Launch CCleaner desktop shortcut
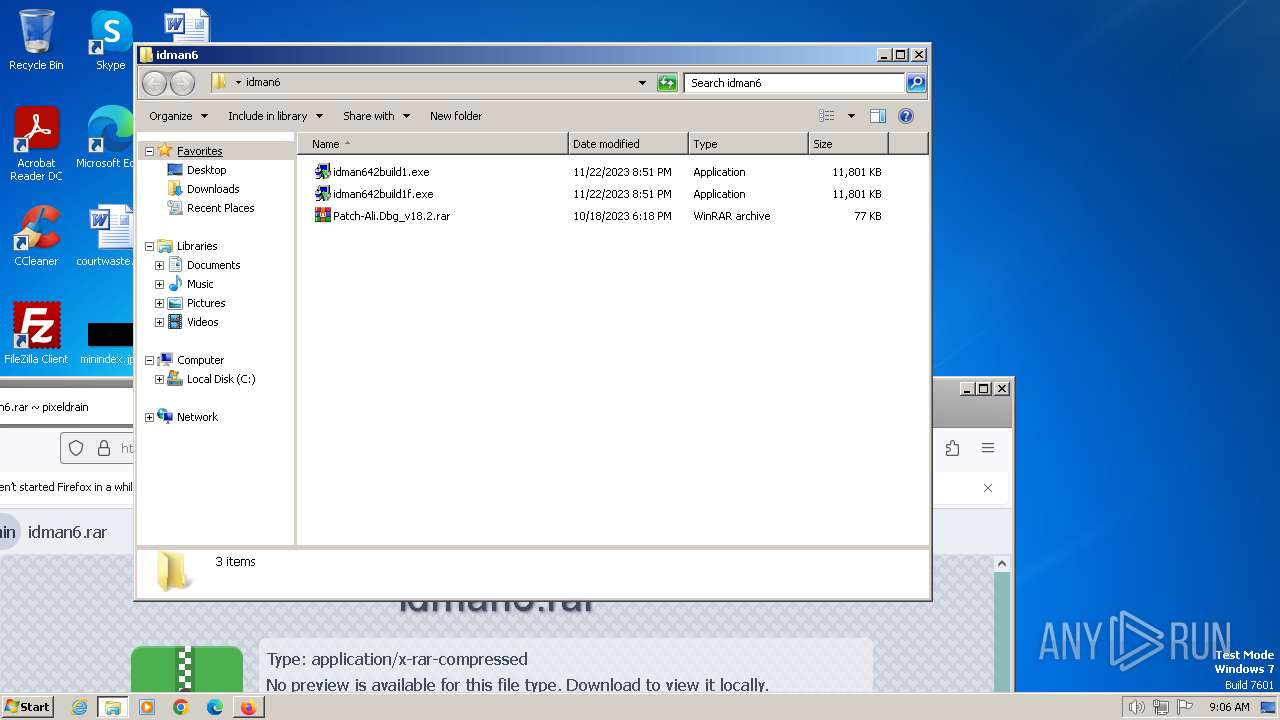 tap(36, 236)
